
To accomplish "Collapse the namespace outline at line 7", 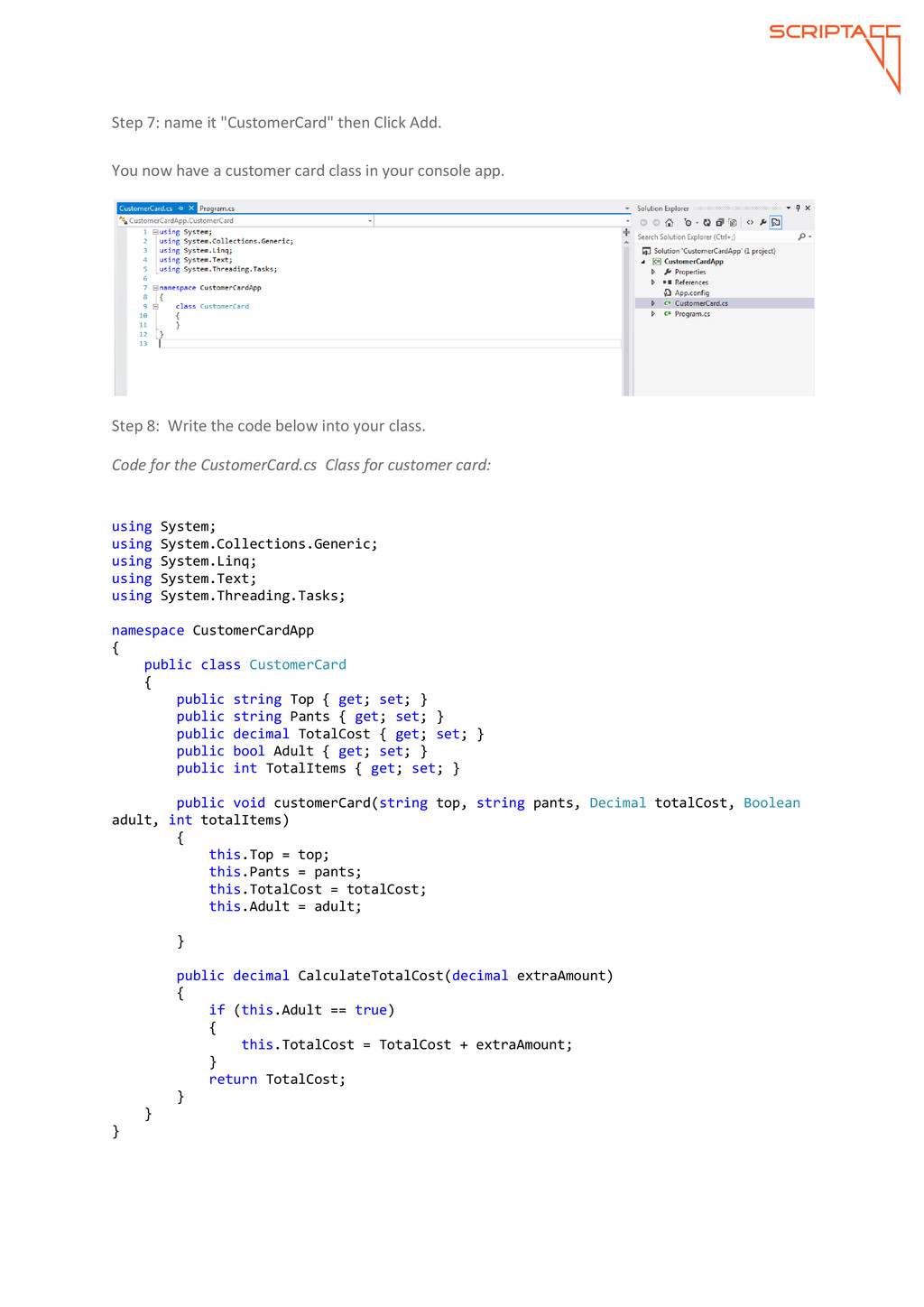I will 155,288.
